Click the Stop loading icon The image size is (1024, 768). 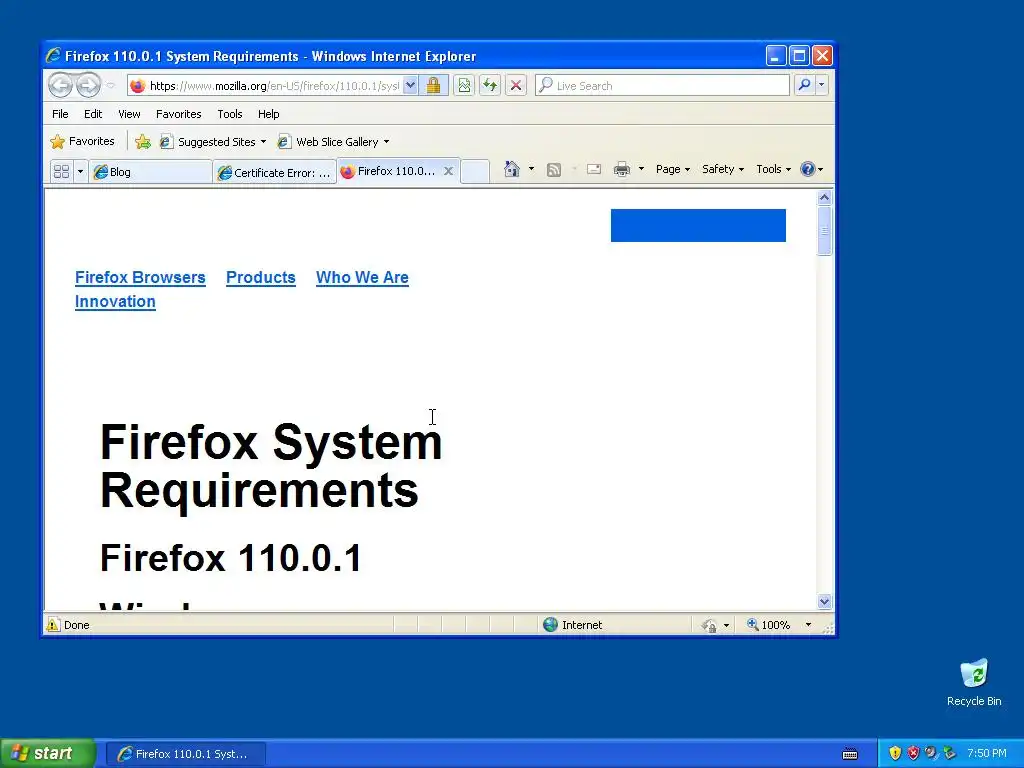pyautogui.click(x=516, y=86)
